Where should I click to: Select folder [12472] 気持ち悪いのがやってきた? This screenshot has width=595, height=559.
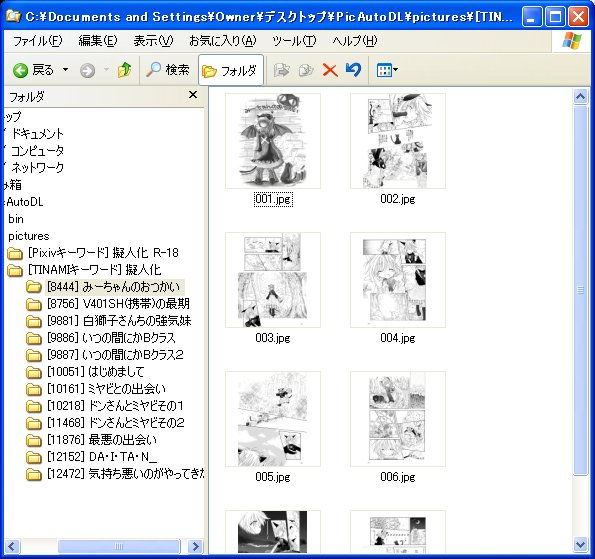[x=125, y=474]
